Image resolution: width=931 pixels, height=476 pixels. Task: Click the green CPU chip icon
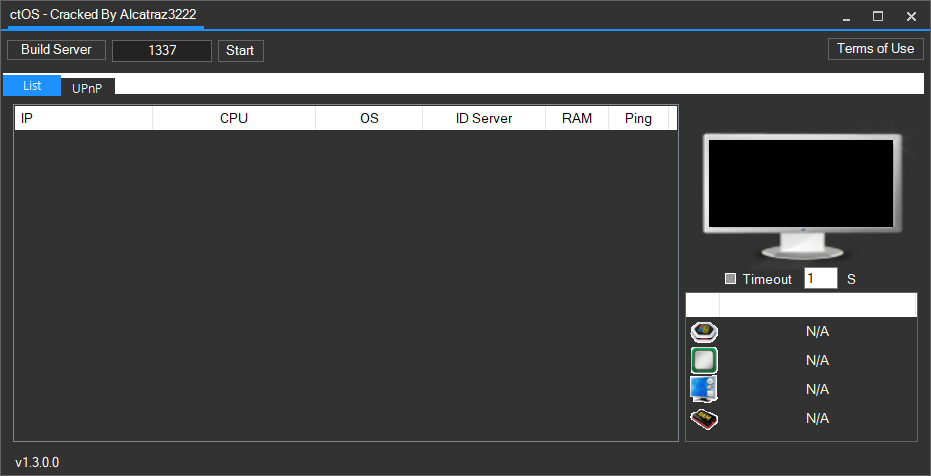704,360
